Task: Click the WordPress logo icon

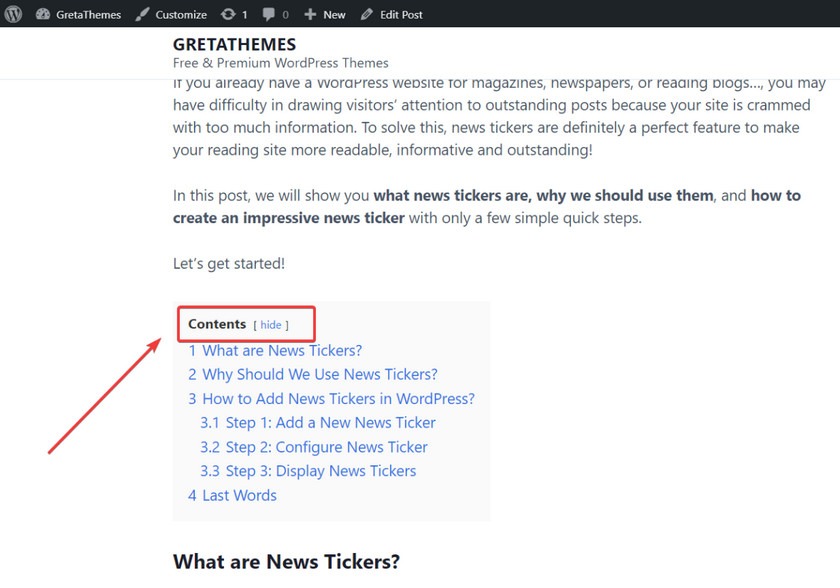Action: [x=13, y=14]
